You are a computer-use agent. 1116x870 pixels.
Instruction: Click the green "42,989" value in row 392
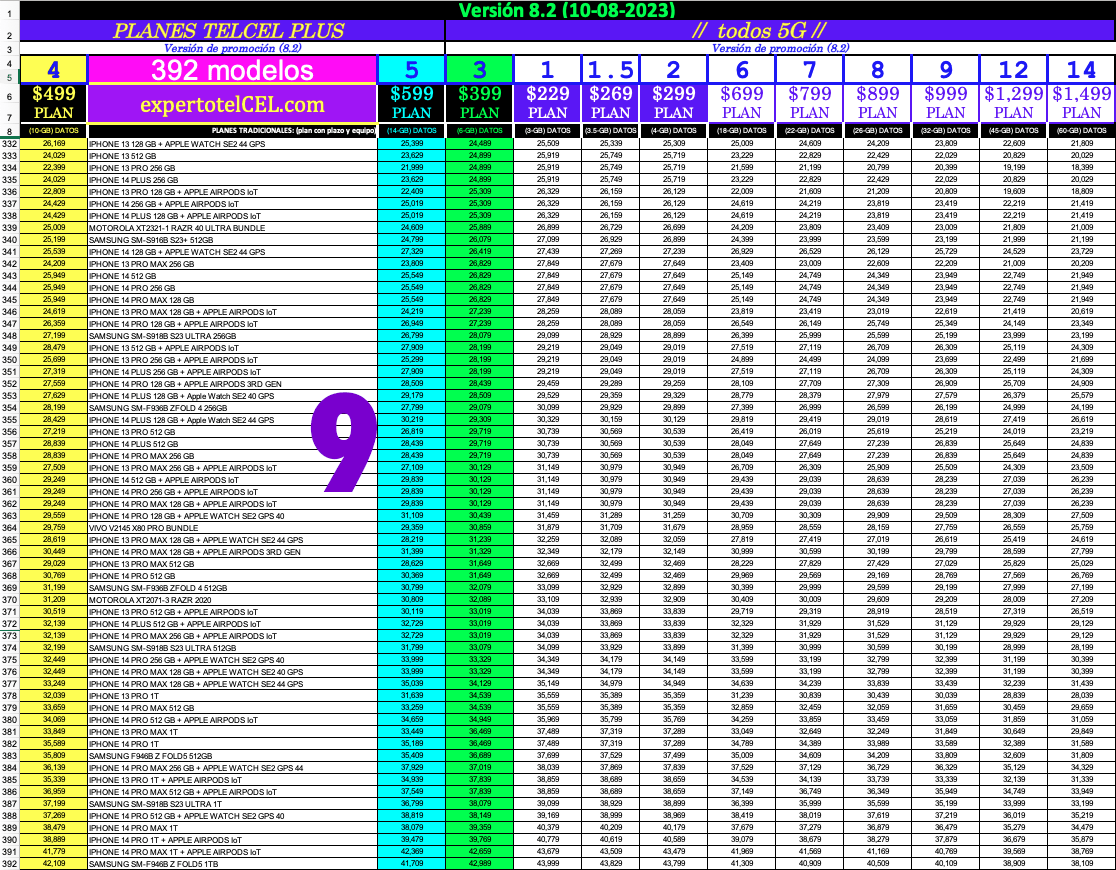click(x=480, y=864)
